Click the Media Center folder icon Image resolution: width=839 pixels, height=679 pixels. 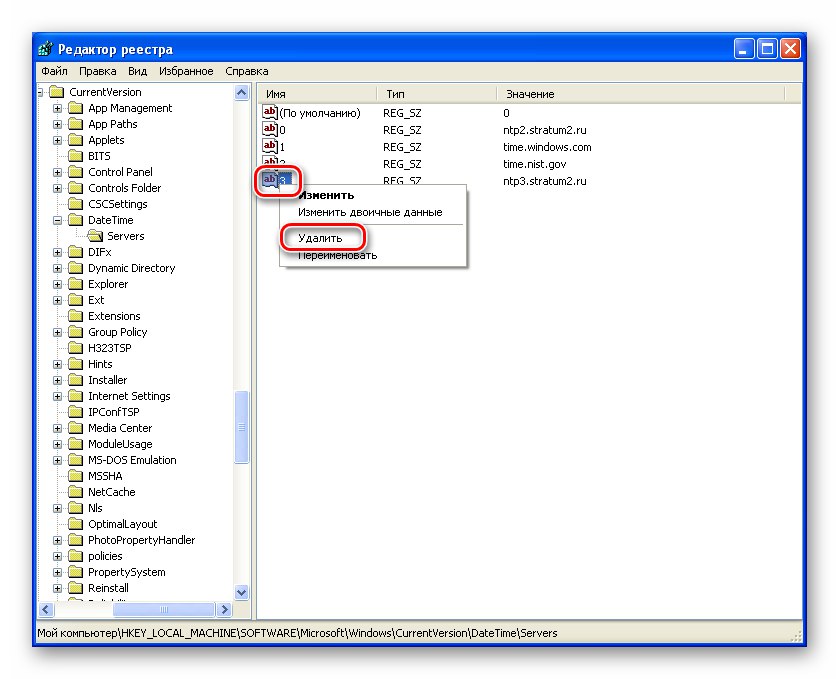coord(75,428)
